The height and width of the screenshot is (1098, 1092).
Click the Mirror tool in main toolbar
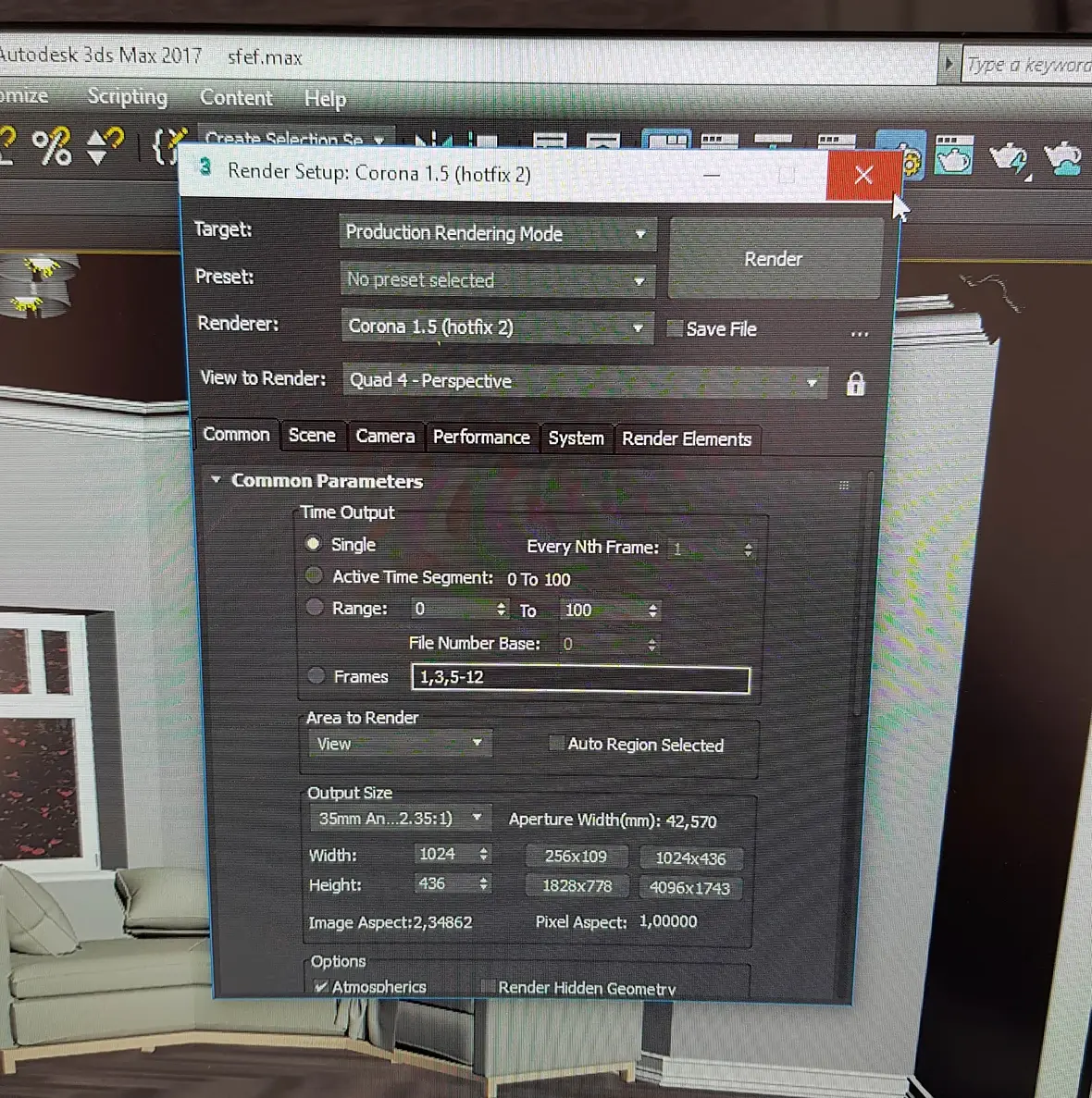coord(433,140)
